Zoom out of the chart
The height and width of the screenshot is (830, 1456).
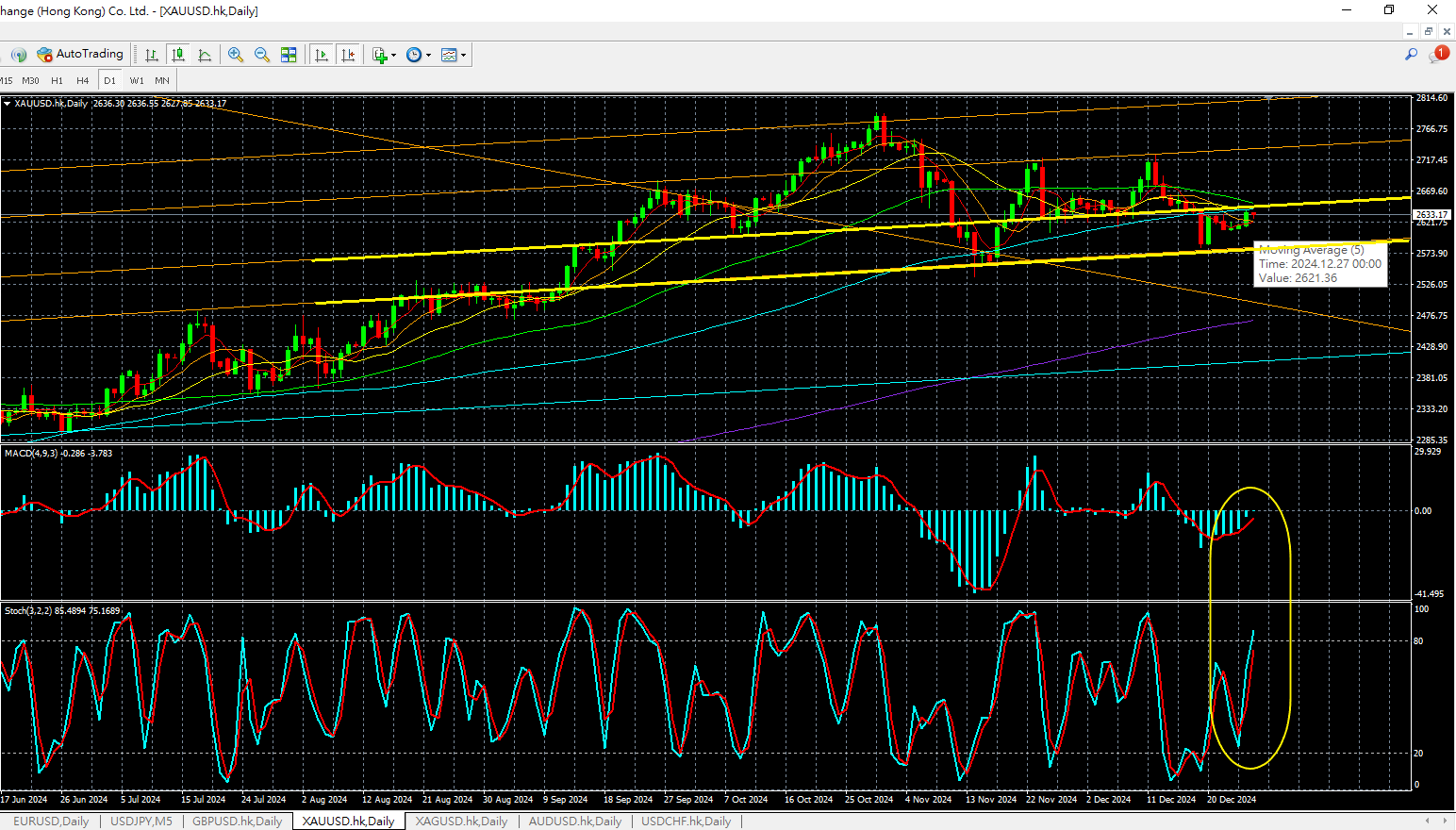click(x=262, y=55)
